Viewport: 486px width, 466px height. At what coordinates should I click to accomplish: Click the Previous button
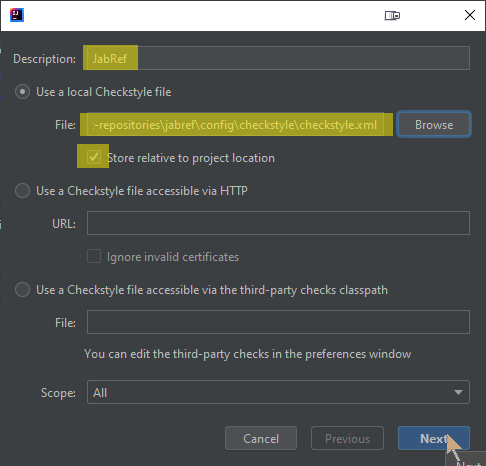tap(347, 438)
